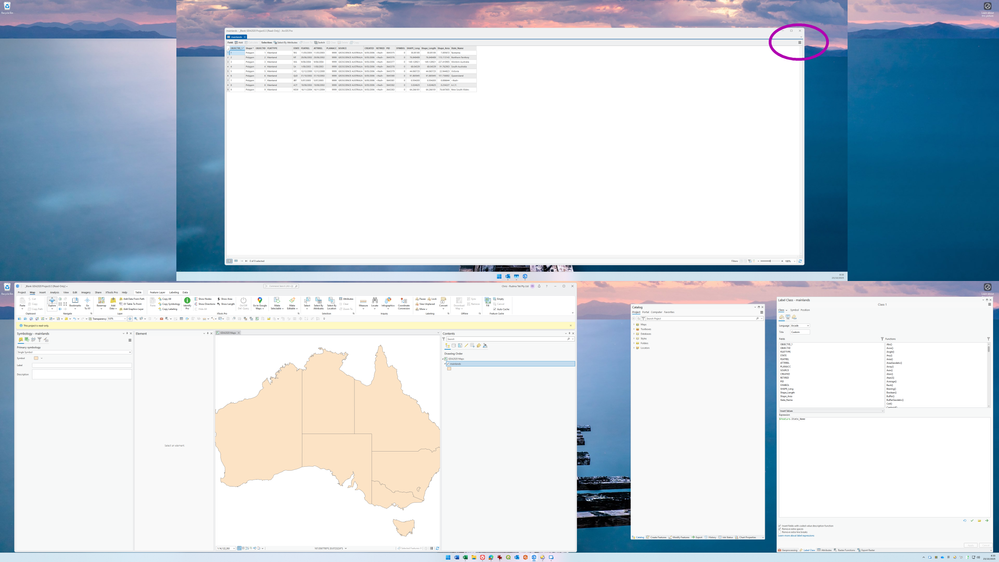Switch to Position tab in Label Class pane
Screen dimensions: 999x562
click(x=805, y=310)
